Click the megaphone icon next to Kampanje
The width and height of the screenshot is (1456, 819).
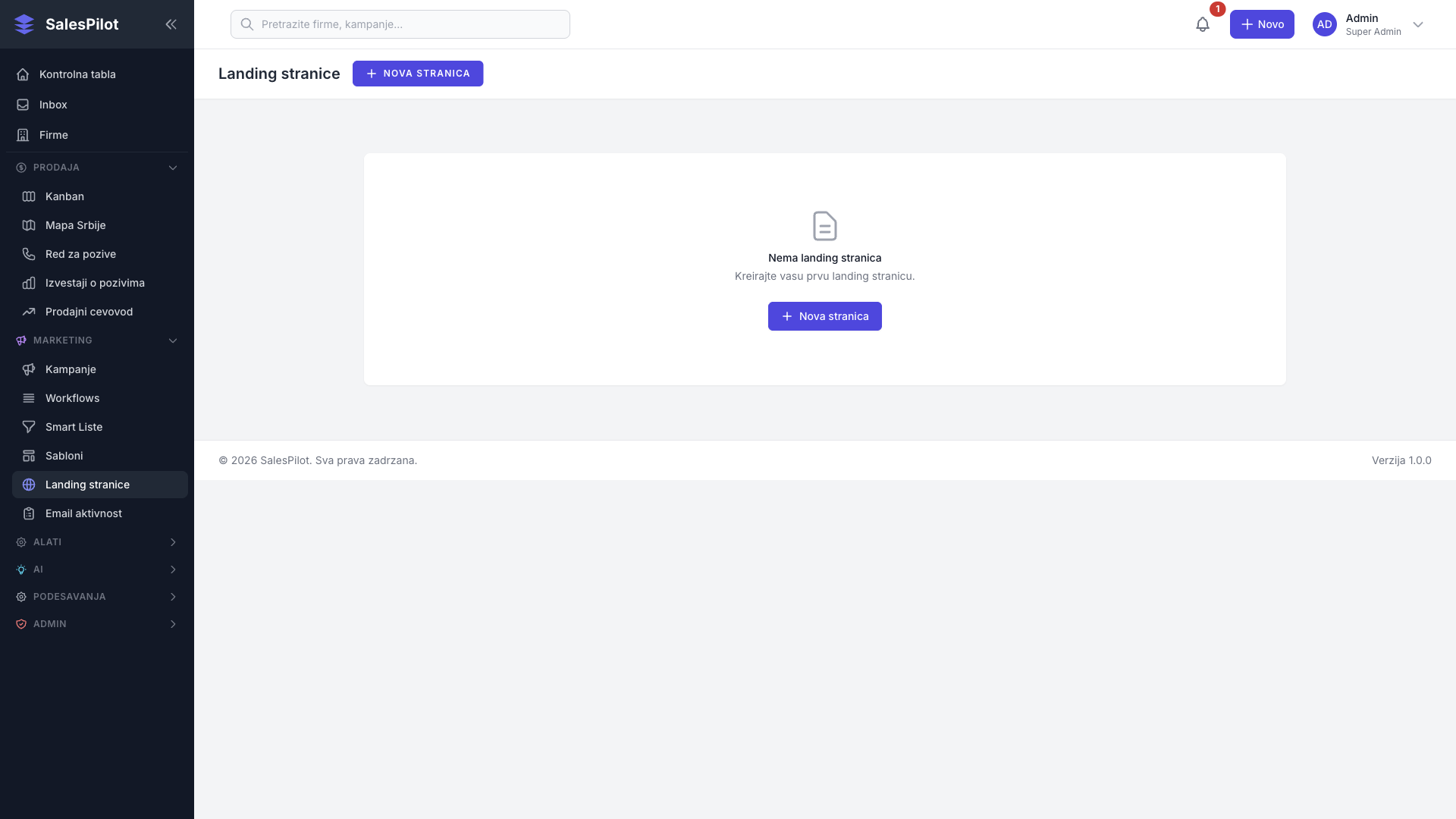click(29, 369)
